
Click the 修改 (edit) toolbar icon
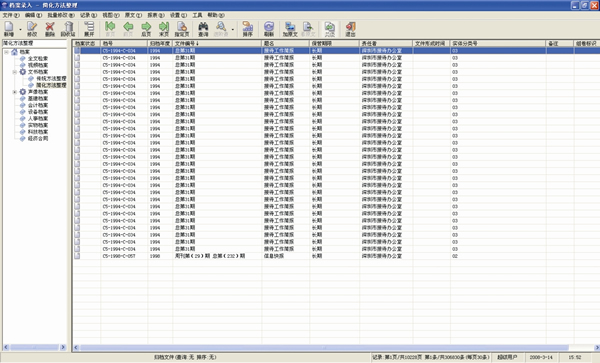tap(32, 28)
